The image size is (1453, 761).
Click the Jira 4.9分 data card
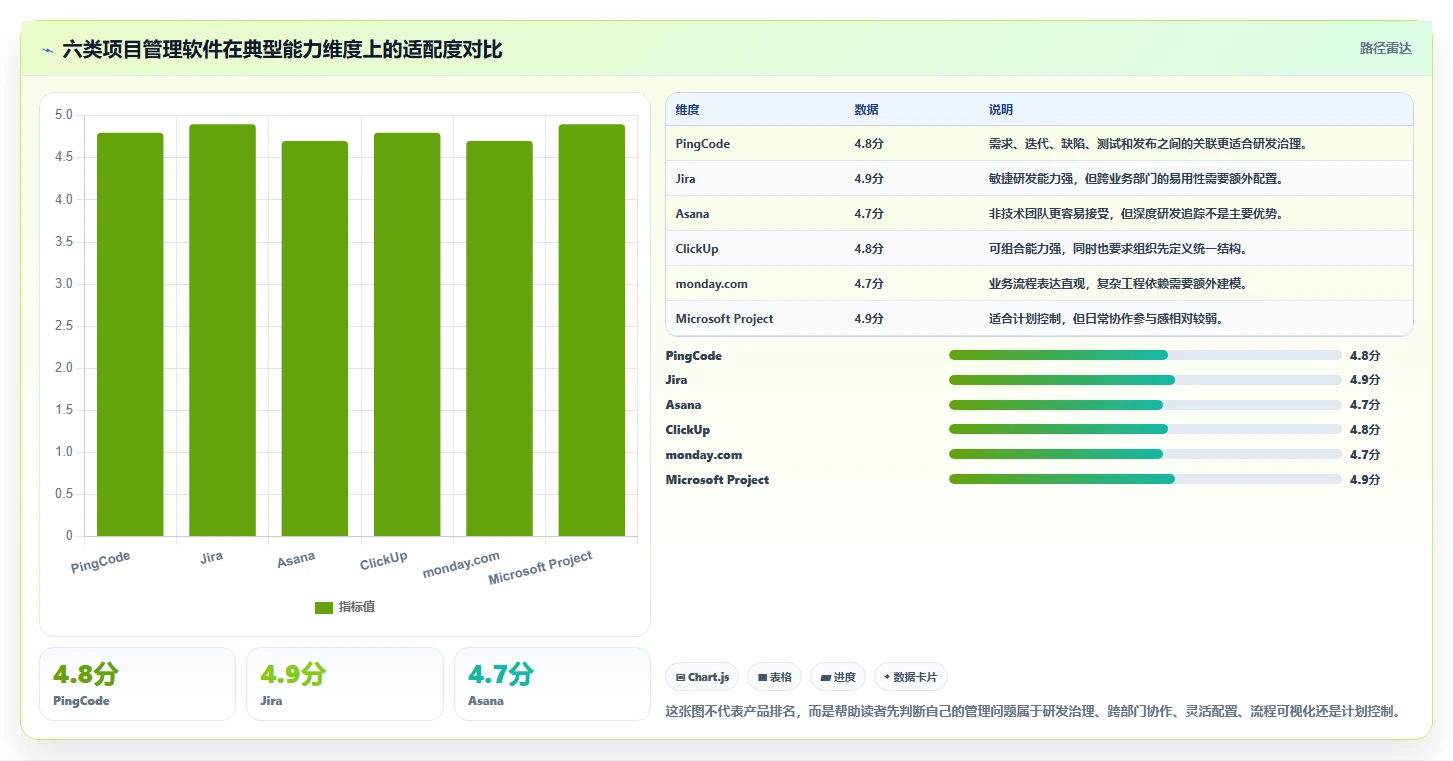tap(345, 684)
